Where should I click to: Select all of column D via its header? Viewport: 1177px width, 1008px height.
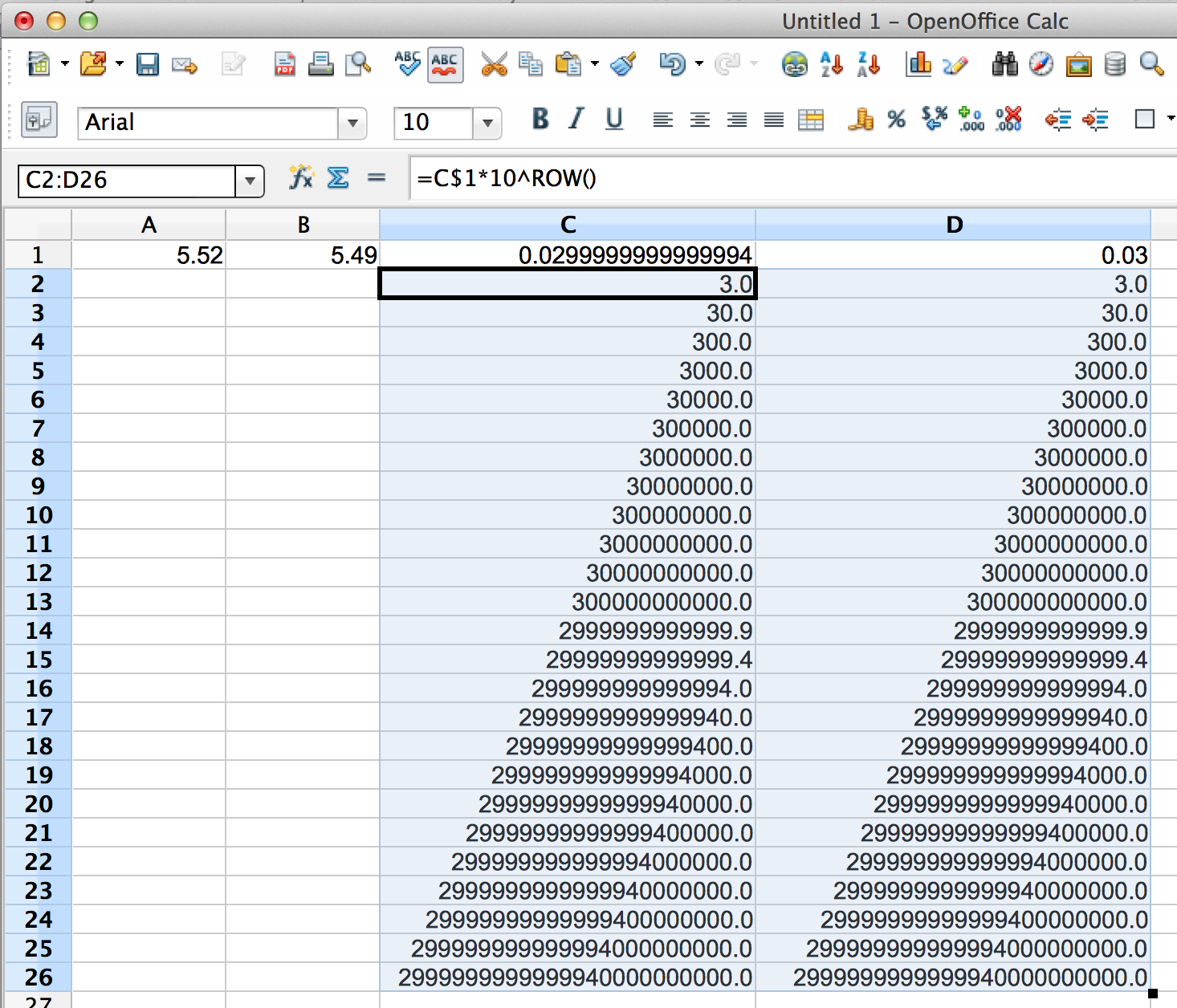pyautogui.click(x=955, y=226)
